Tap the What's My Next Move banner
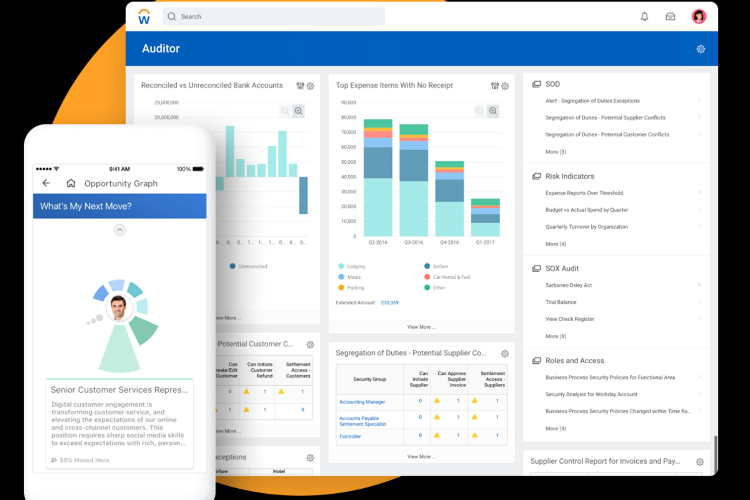750x500 pixels. tap(120, 206)
